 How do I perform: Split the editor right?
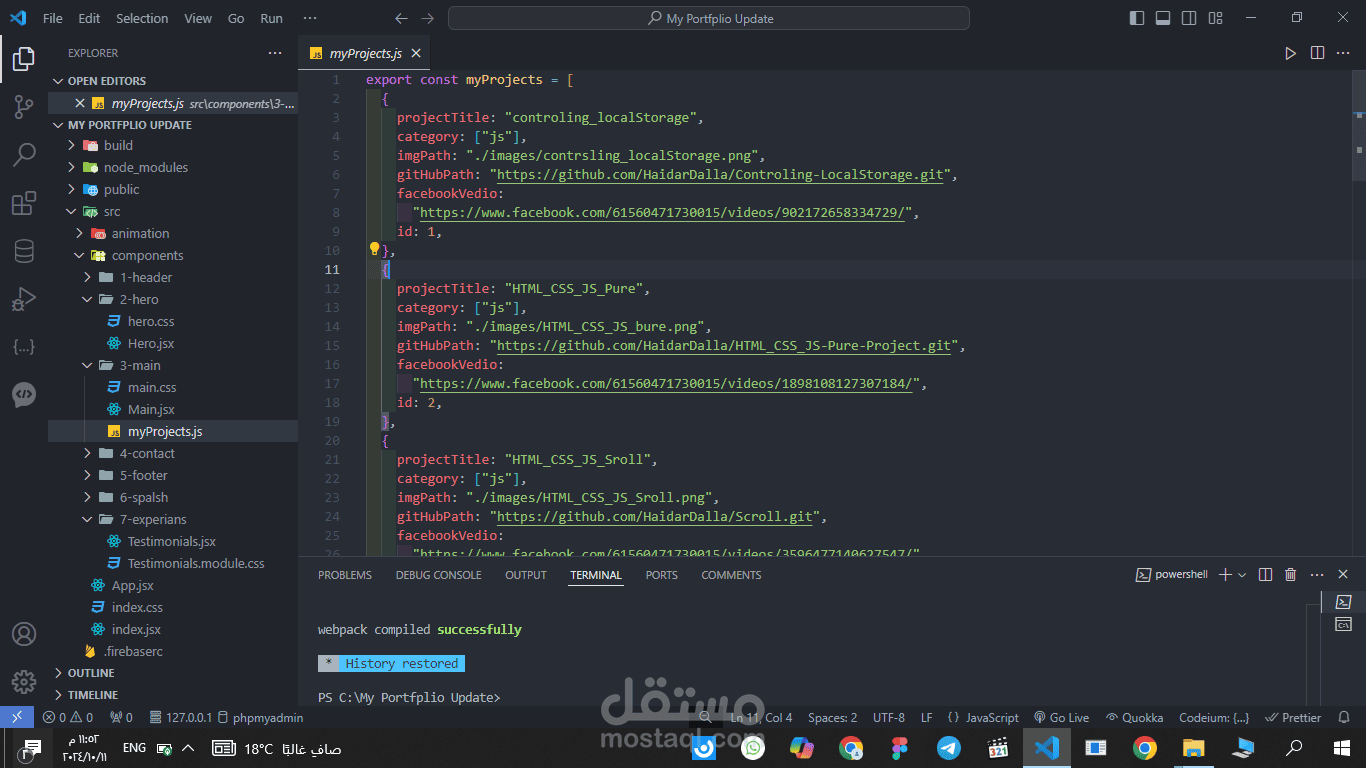[1317, 53]
